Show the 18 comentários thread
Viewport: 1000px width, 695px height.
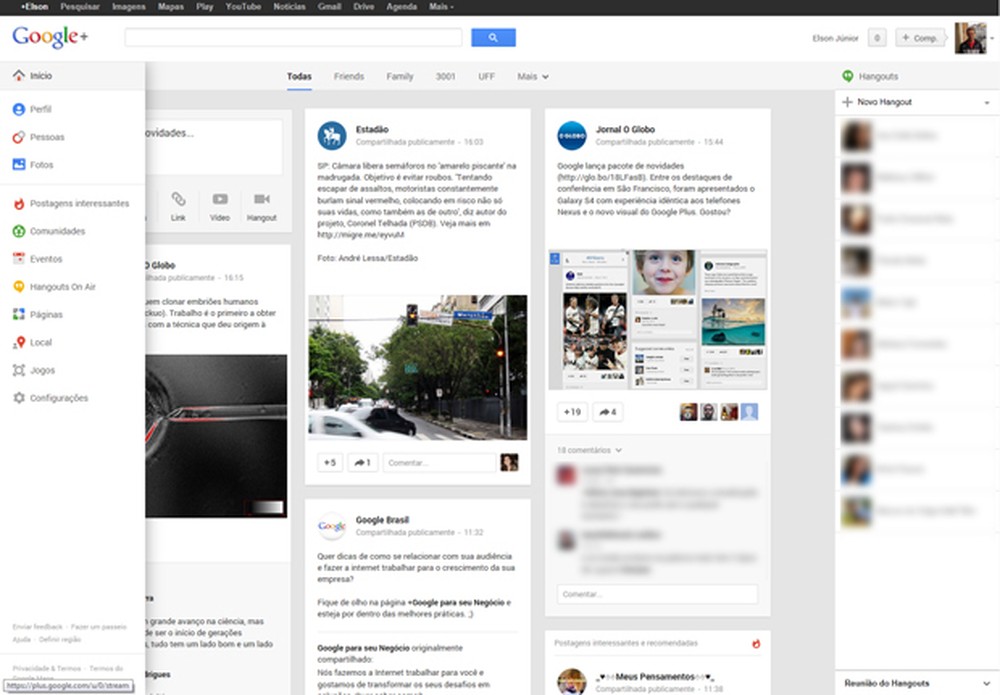click(x=583, y=450)
